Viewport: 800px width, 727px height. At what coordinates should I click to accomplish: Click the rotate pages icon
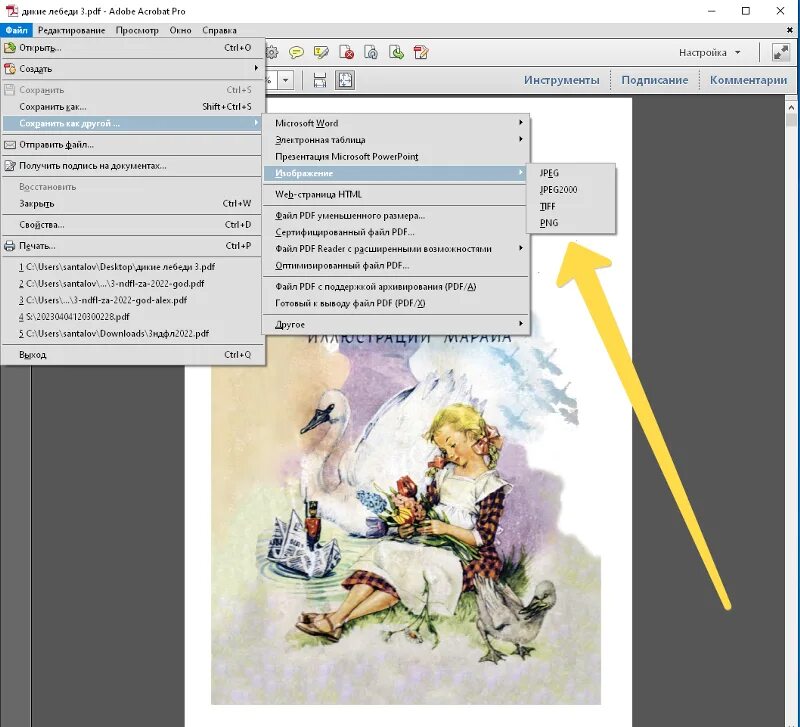[371, 53]
